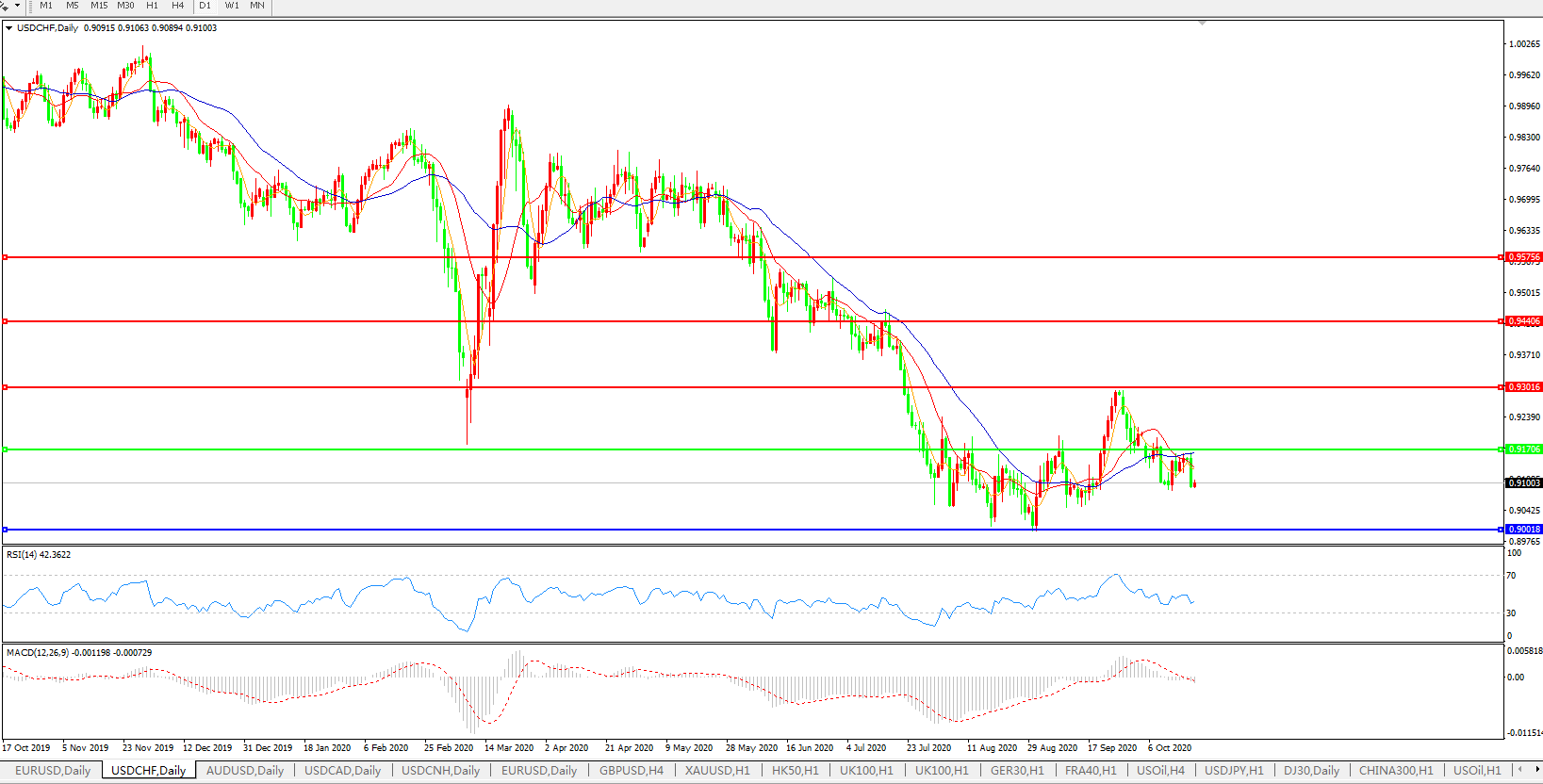Click the blue 0.90018 support line label
This screenshot has height=784, width=1543.
coord(1523,530)
